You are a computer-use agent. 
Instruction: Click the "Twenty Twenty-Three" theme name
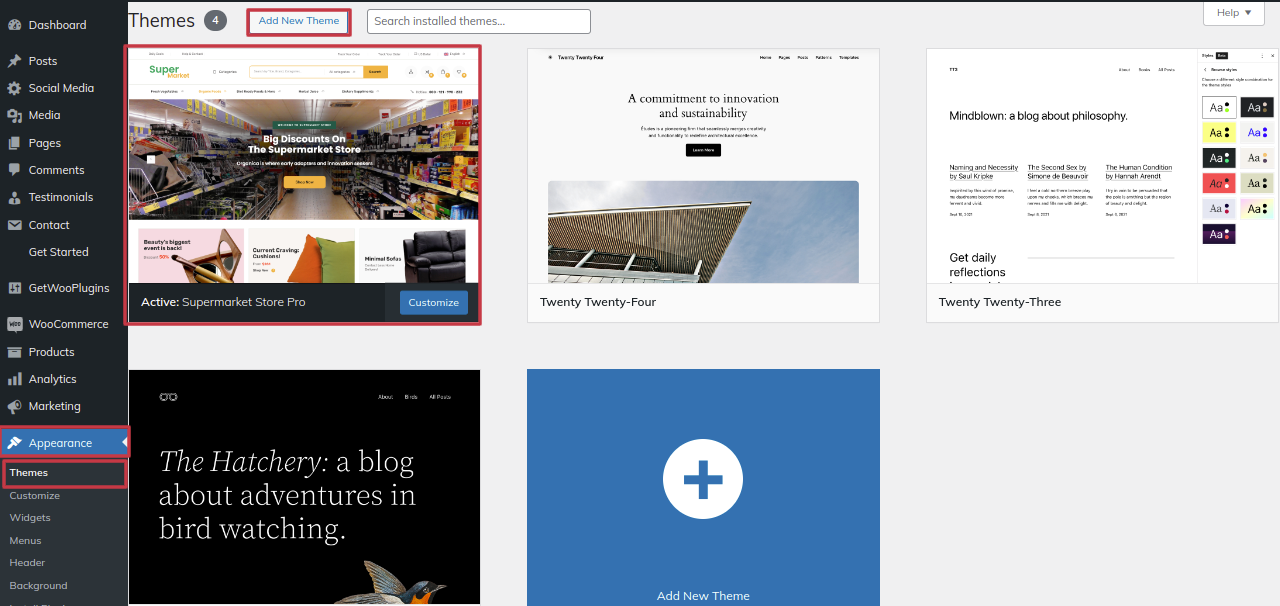click(1000, 302)
